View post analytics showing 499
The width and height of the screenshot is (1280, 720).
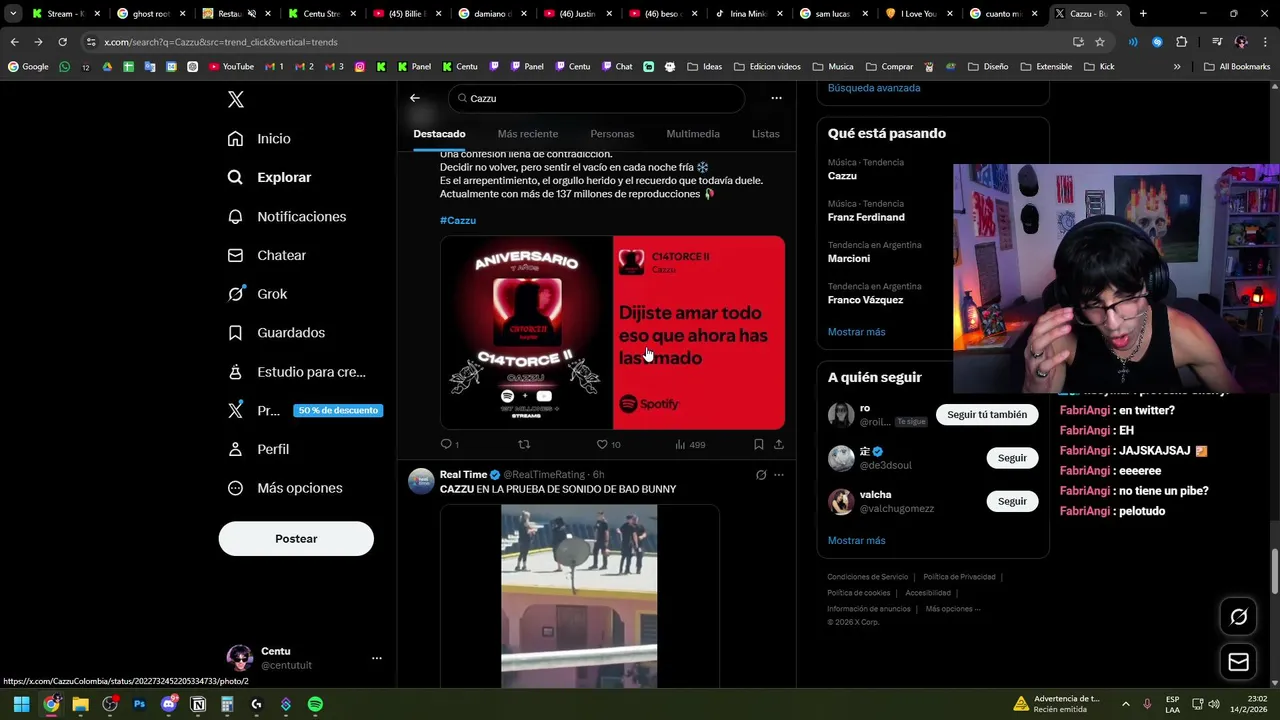click(x=690, y=444)
